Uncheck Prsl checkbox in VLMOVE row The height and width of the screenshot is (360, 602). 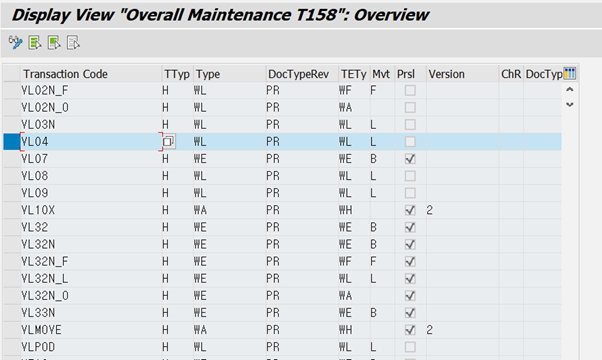[x=410, y=330]
